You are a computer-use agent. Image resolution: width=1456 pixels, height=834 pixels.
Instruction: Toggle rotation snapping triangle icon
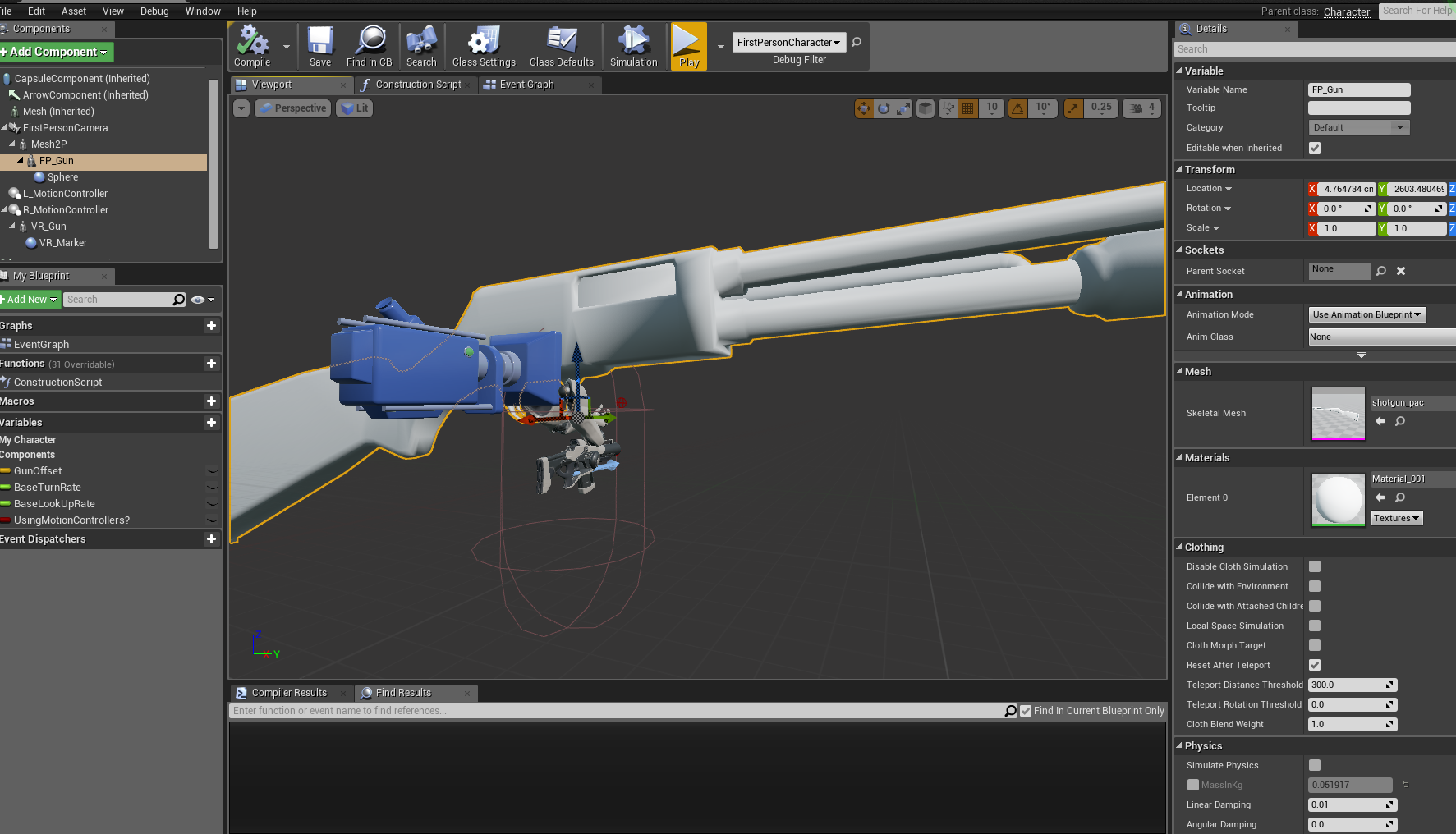tap(1018, 108)
